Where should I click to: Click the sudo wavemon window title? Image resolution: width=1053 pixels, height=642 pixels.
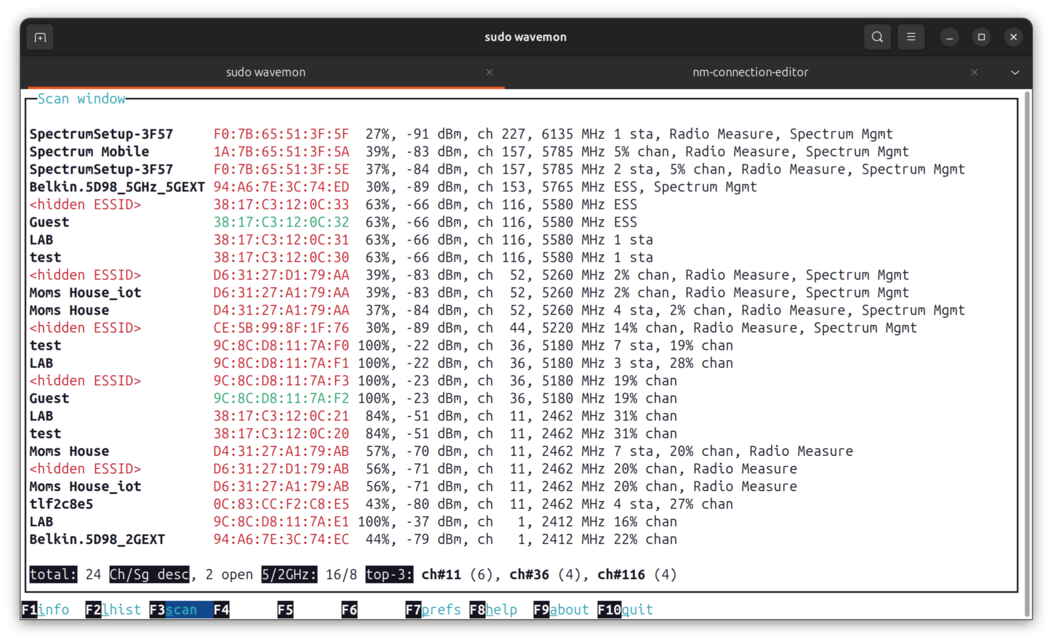click(x=526, y=37)
